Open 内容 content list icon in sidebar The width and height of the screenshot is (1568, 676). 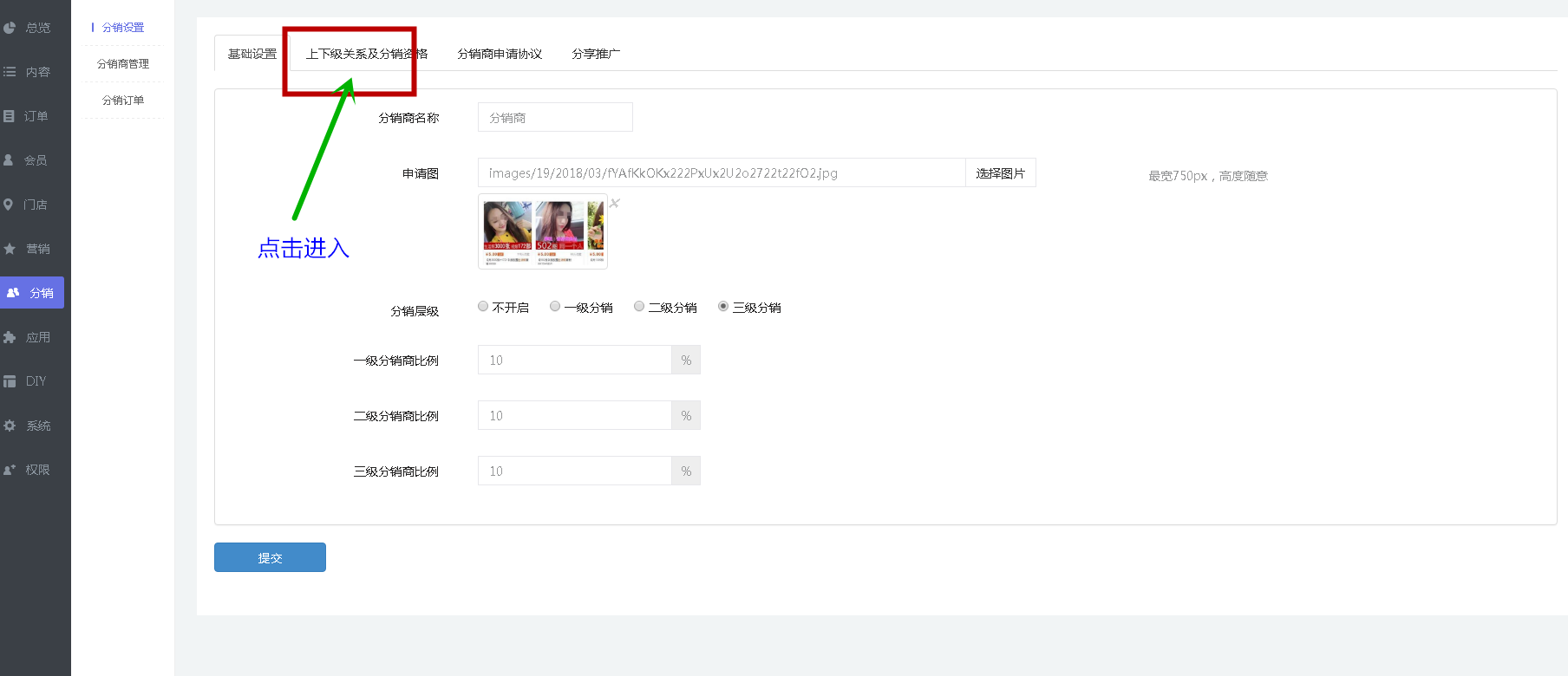tap(10, 72)
